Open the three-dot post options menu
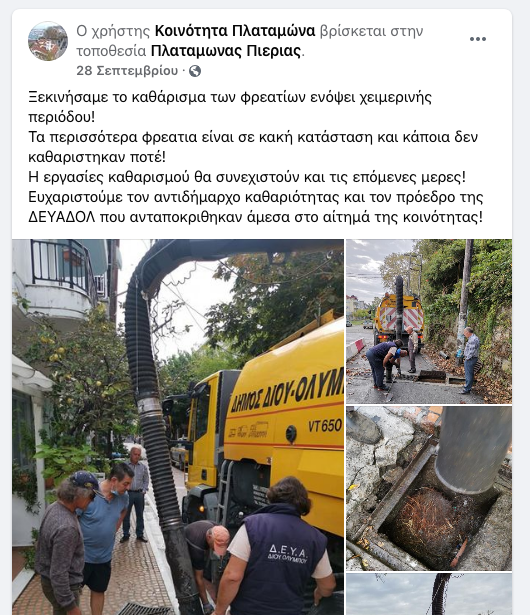Image resolution: width=530 pixels, height=615 pixels. point(477,39)
